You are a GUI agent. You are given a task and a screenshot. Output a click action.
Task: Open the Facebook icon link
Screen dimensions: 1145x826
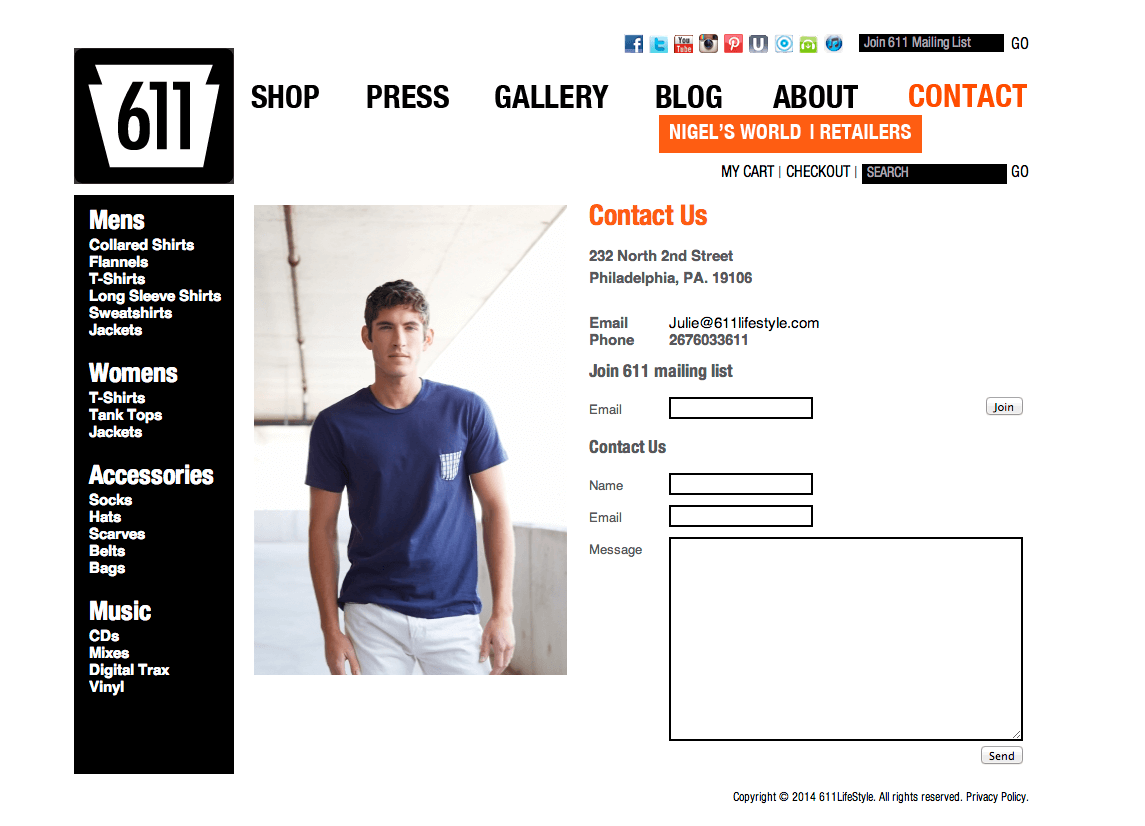pos(634,44)
